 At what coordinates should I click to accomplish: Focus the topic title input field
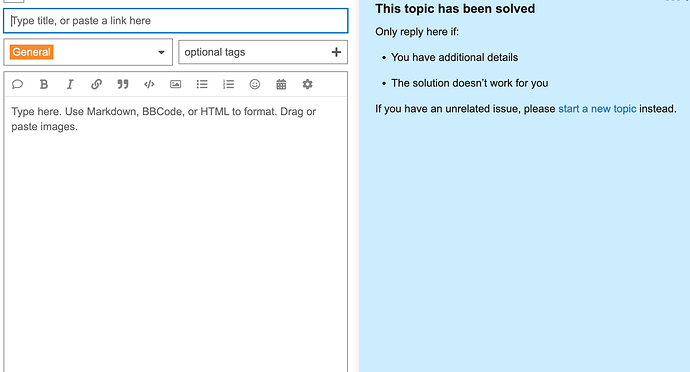click(x=176, y=21)
